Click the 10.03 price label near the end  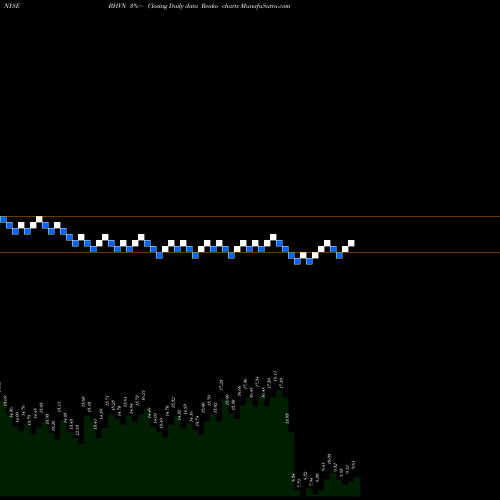329,459
